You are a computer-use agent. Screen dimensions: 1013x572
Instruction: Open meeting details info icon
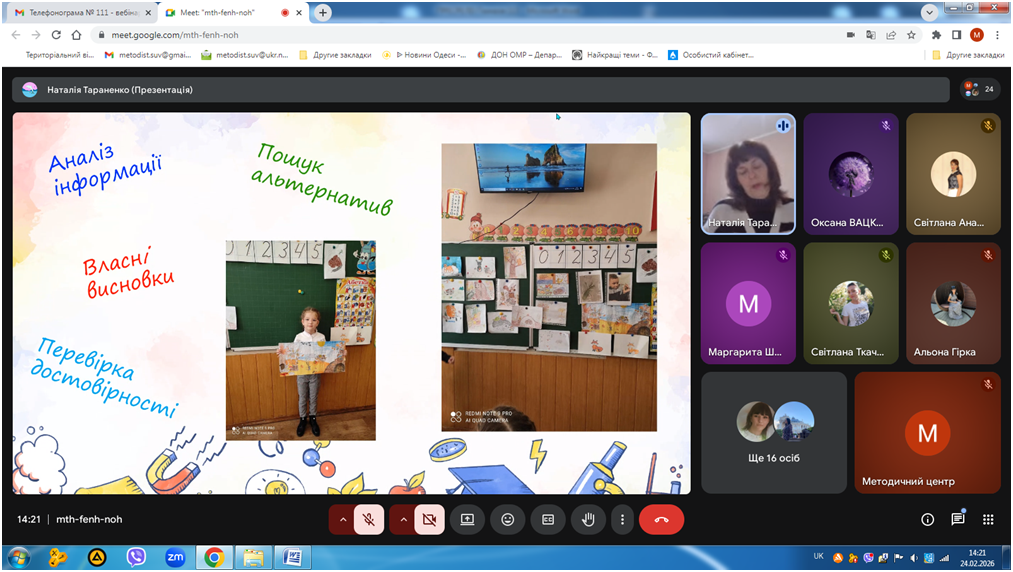pyautogui.click(x=927, y=520)
